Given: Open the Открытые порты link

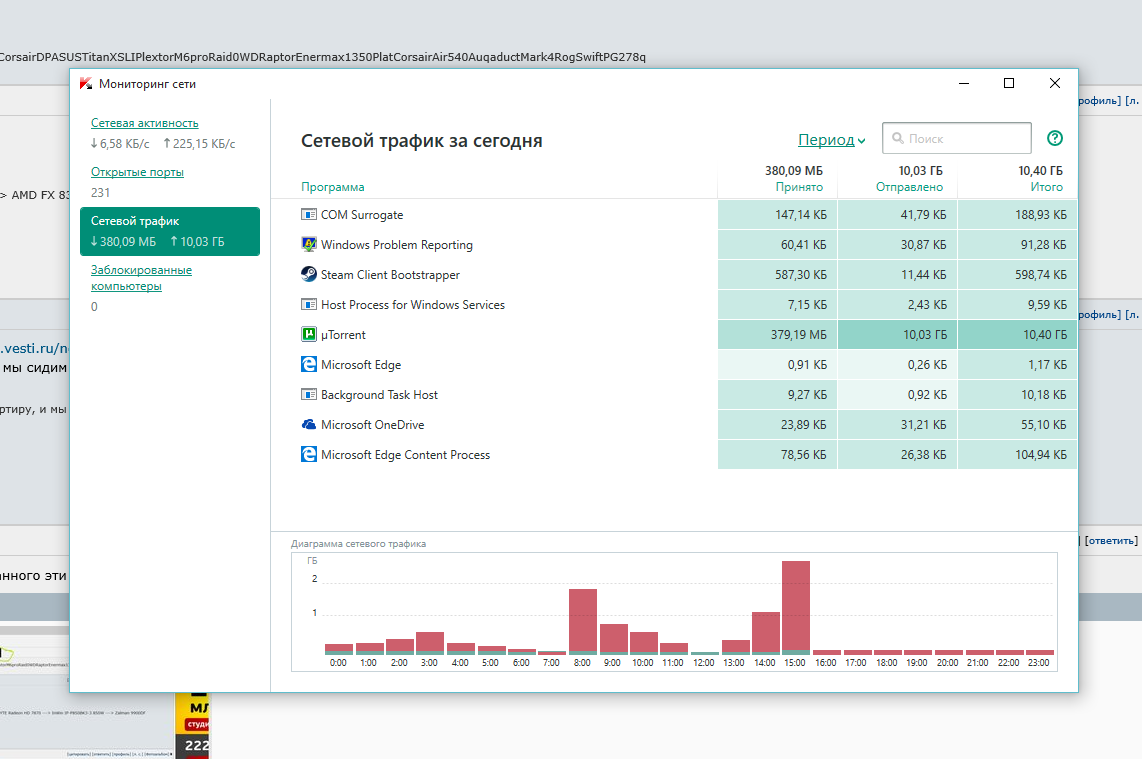Looking at the screenshot, I should click(137, 172).
